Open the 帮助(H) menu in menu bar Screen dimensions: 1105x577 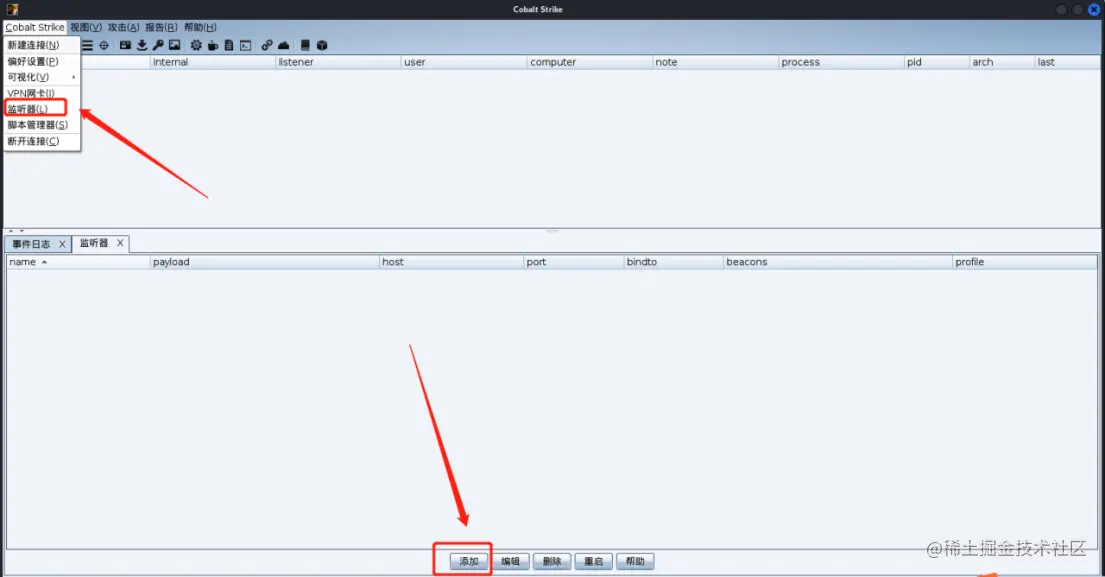[x=200, y=27]
